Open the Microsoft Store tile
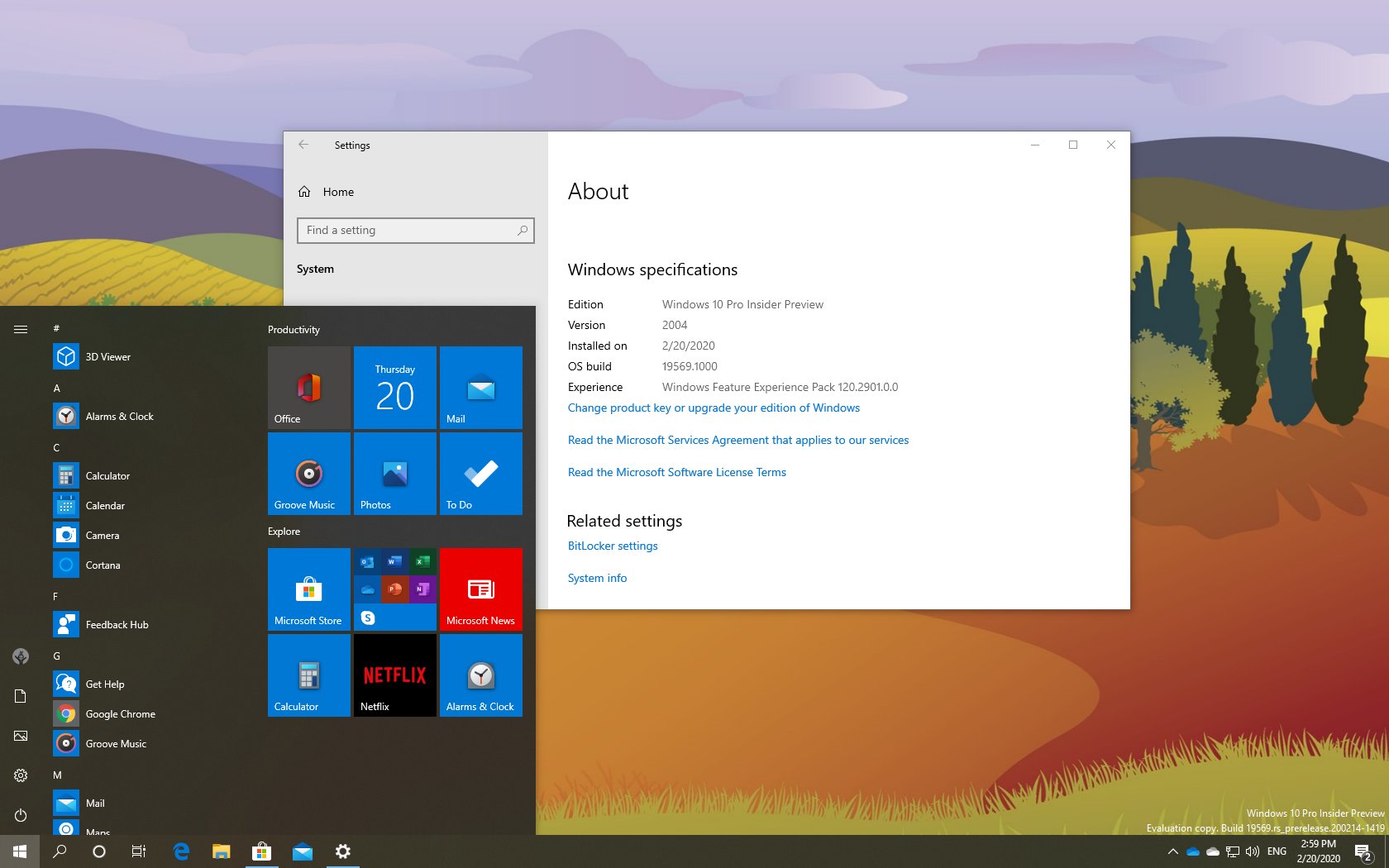 tap(309, 589)
